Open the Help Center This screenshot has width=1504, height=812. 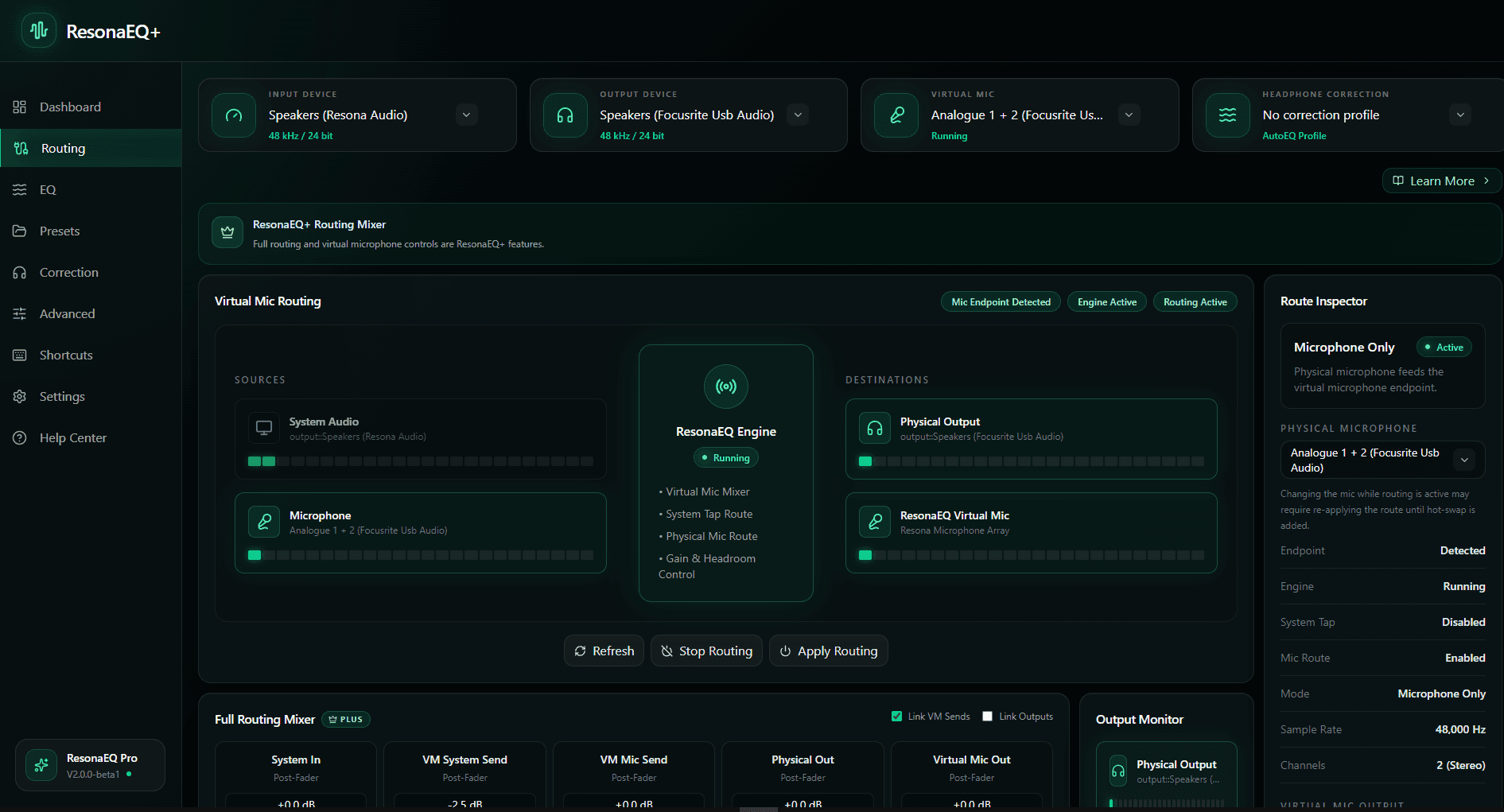(91, 437)
